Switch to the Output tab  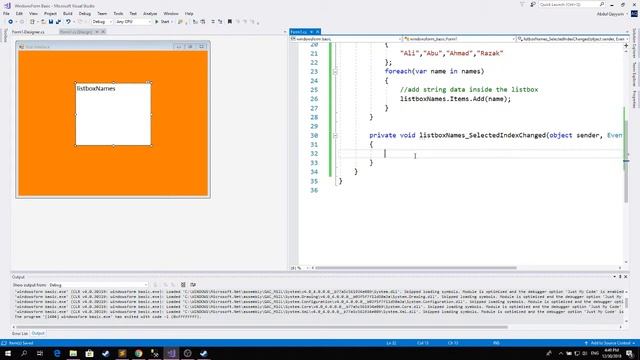(38, 333)
